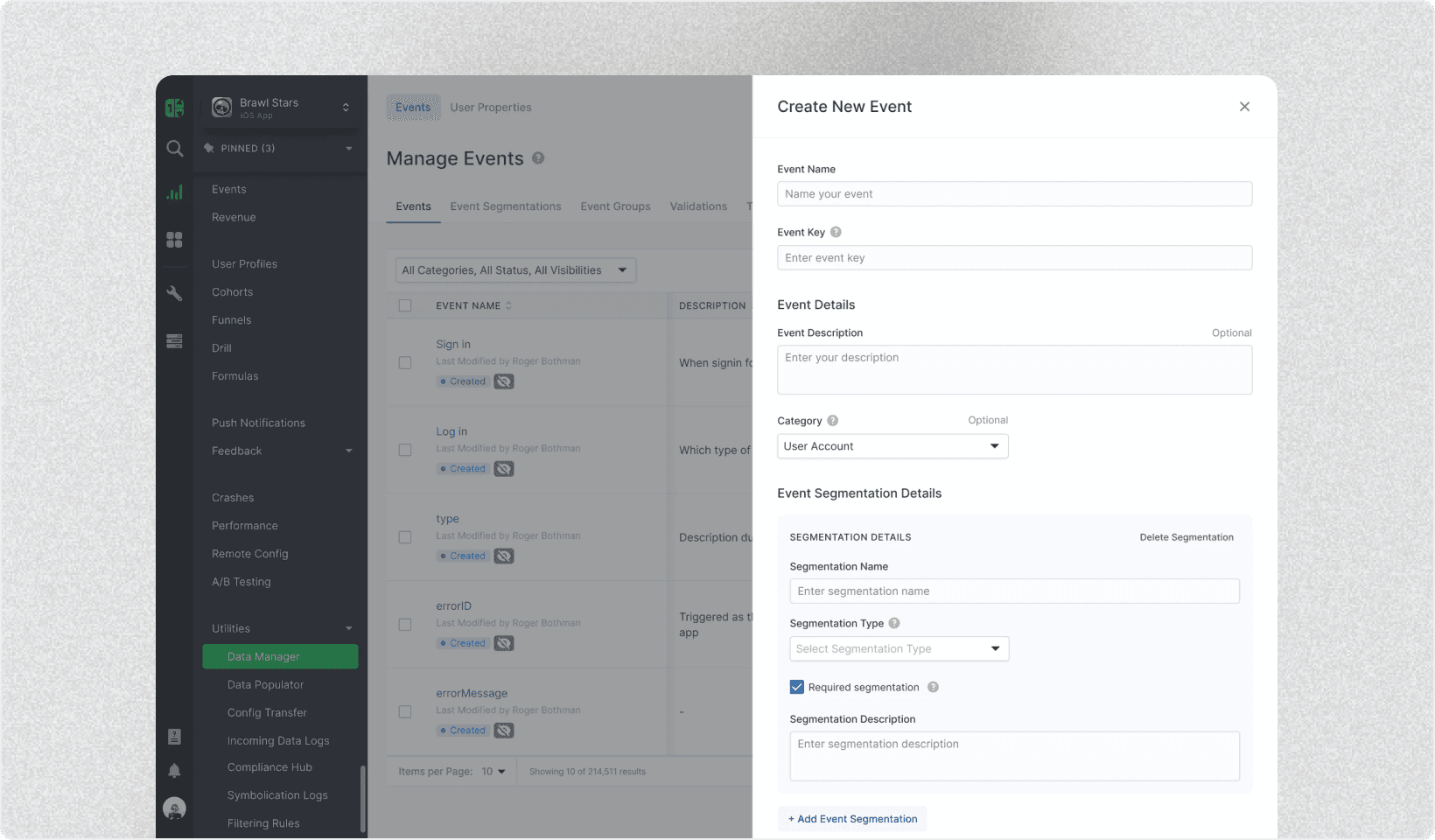Image resolution: width=1435 pixels, height=840 pixels.
Task: Open the user avatar at sidebar bottom
Action: [175, 808]
